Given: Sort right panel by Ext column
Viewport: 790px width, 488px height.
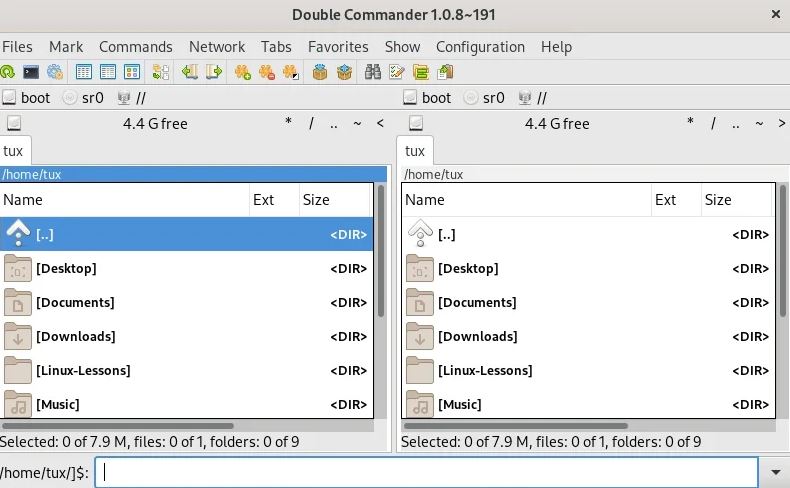Looking at the screenshot, I should (676, 200).
